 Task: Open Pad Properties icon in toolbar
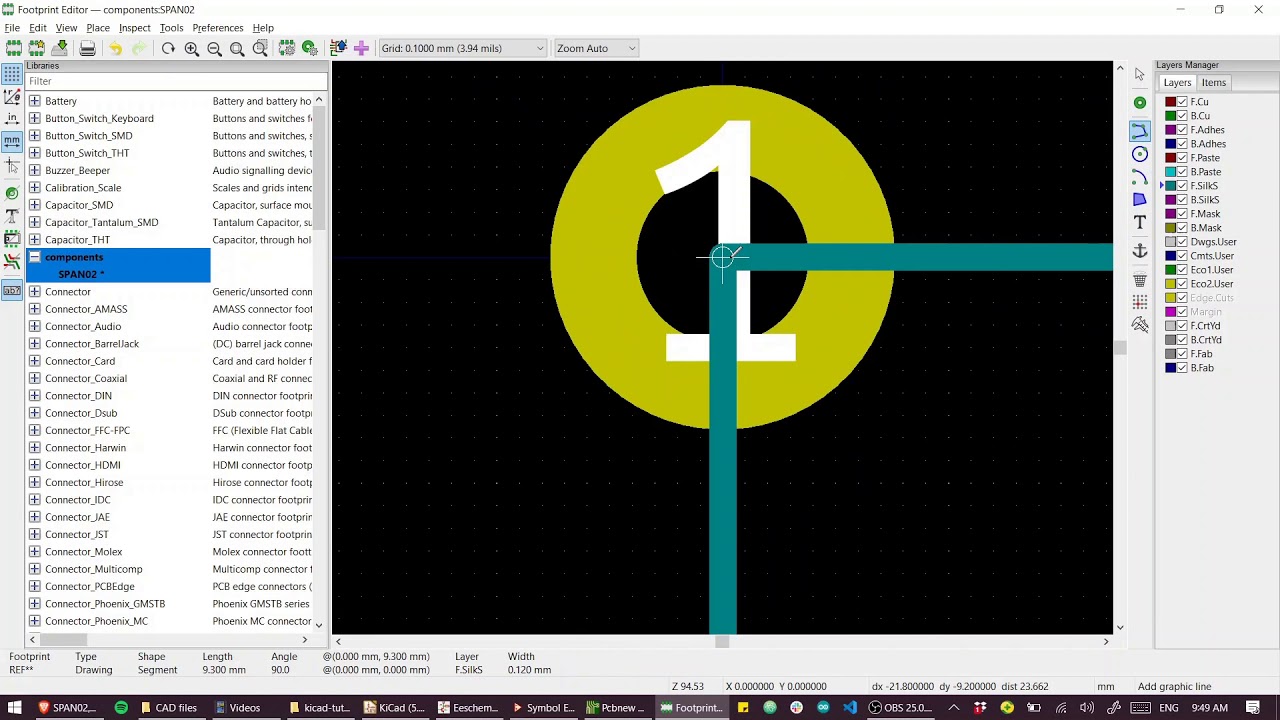(x=310, y=48)
